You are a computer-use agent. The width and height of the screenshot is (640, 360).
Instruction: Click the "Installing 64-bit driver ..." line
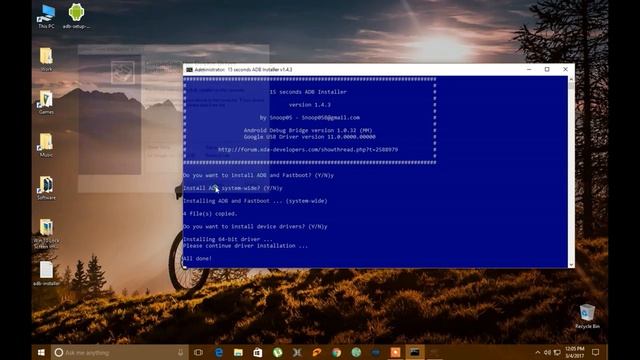coord(228,239)
